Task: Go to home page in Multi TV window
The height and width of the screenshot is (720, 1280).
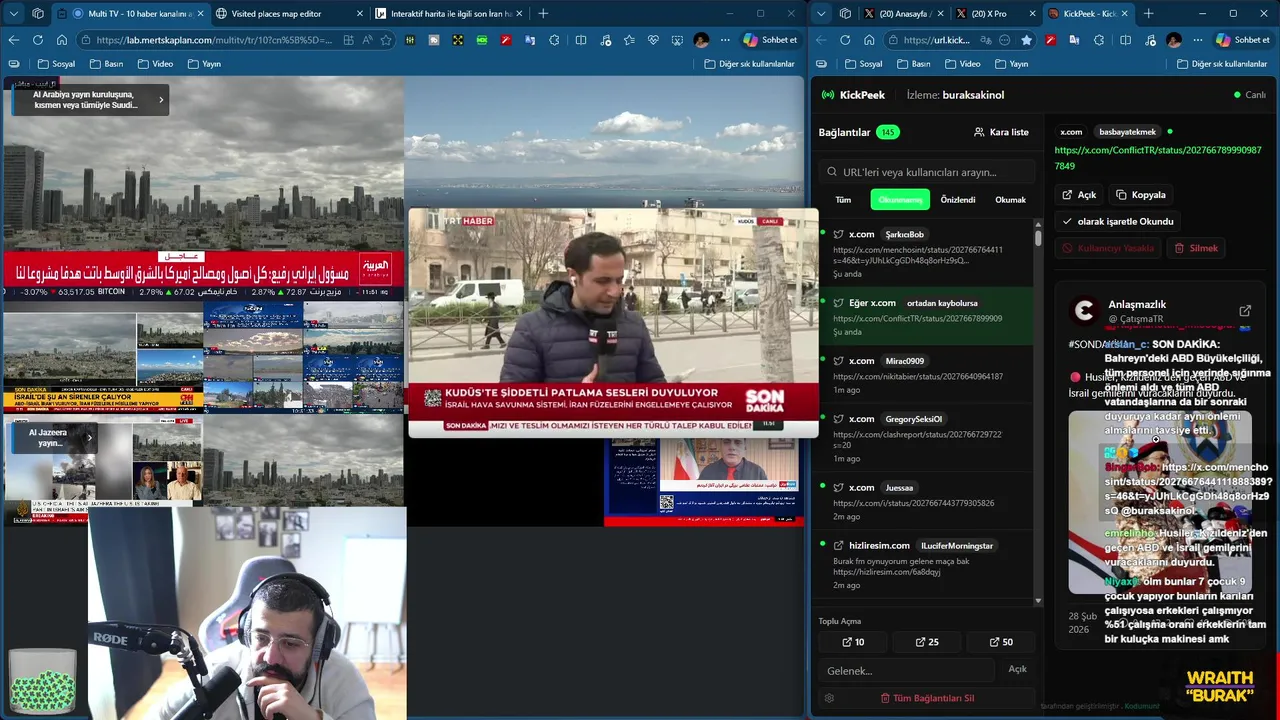Action: [62, 40]
